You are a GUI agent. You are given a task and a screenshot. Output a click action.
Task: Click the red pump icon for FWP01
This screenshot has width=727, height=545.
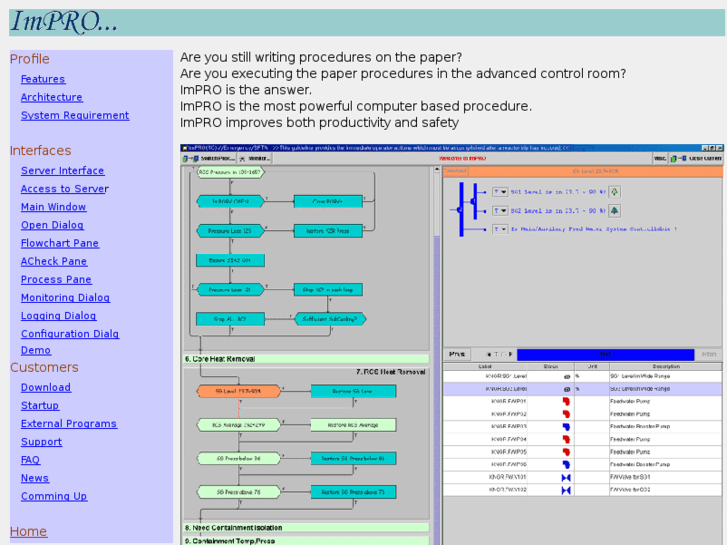566,401
